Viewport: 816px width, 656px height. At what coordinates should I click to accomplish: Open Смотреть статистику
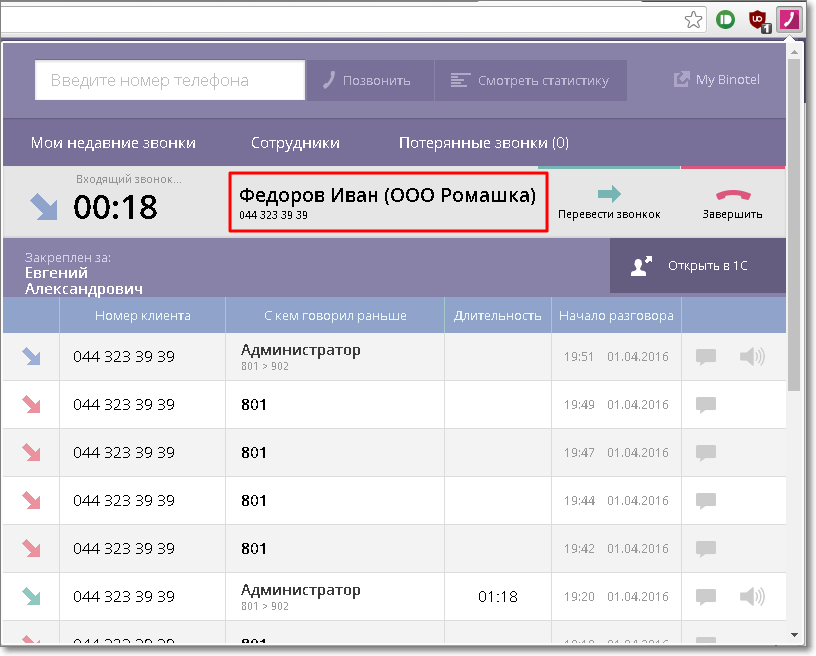[530, 81]
